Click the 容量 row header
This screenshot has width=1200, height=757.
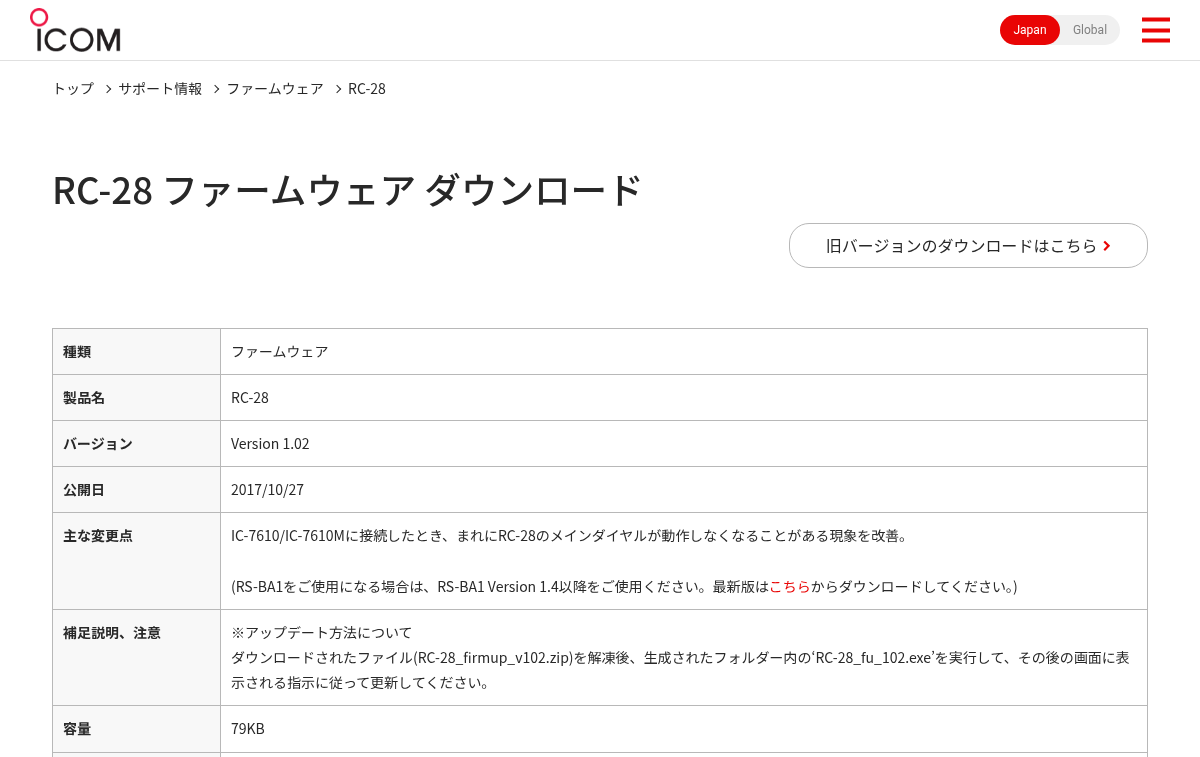pos(136,728)
